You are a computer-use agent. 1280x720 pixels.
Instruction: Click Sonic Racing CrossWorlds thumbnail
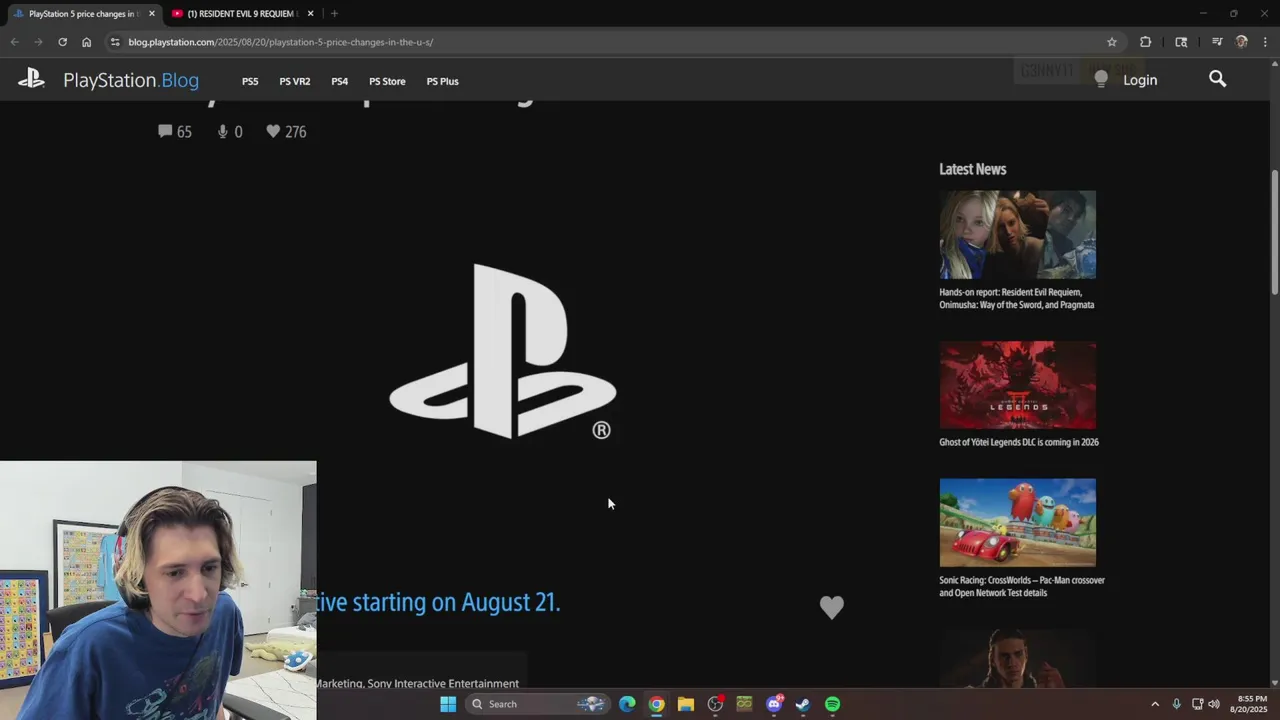1017,522
